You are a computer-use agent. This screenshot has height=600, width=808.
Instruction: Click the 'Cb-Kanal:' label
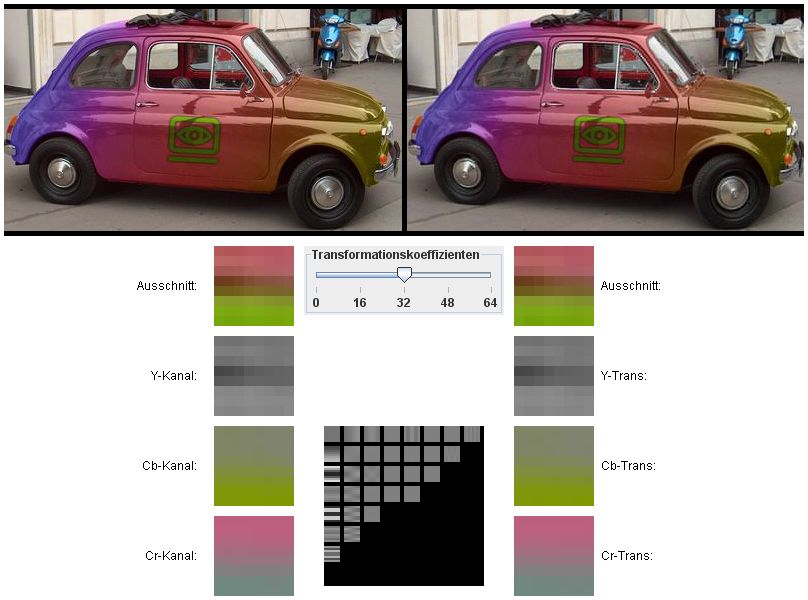(x=170, y=466)
